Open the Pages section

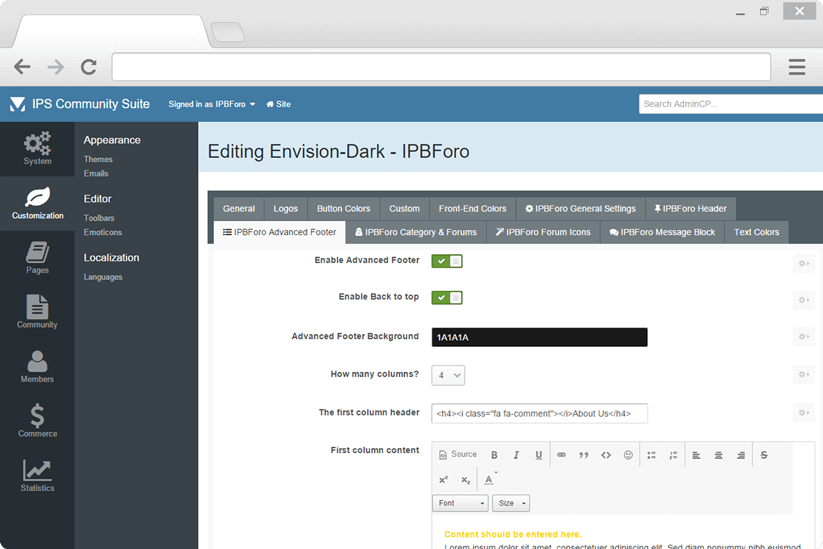tap(37, 258)
